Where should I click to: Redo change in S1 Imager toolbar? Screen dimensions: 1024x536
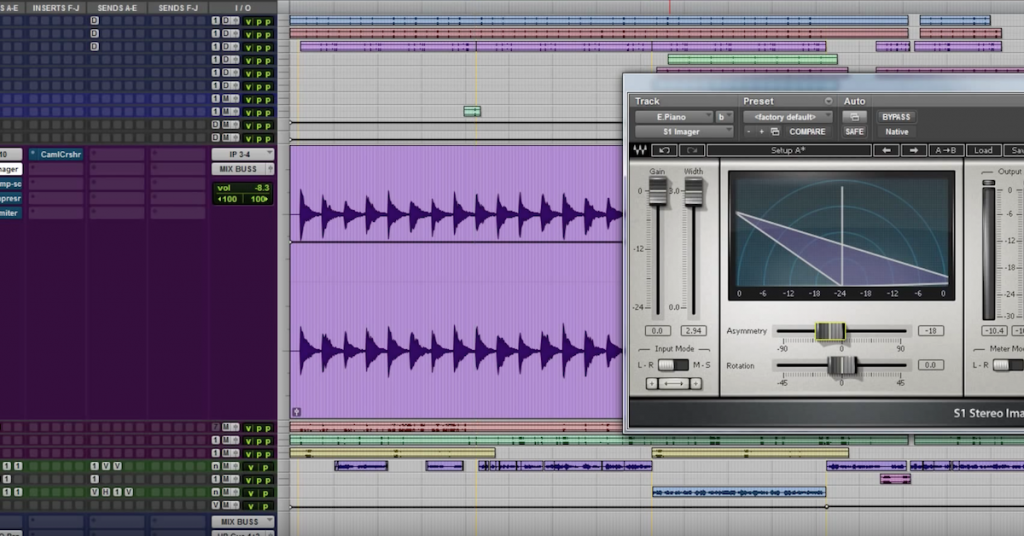pos(692,150)
